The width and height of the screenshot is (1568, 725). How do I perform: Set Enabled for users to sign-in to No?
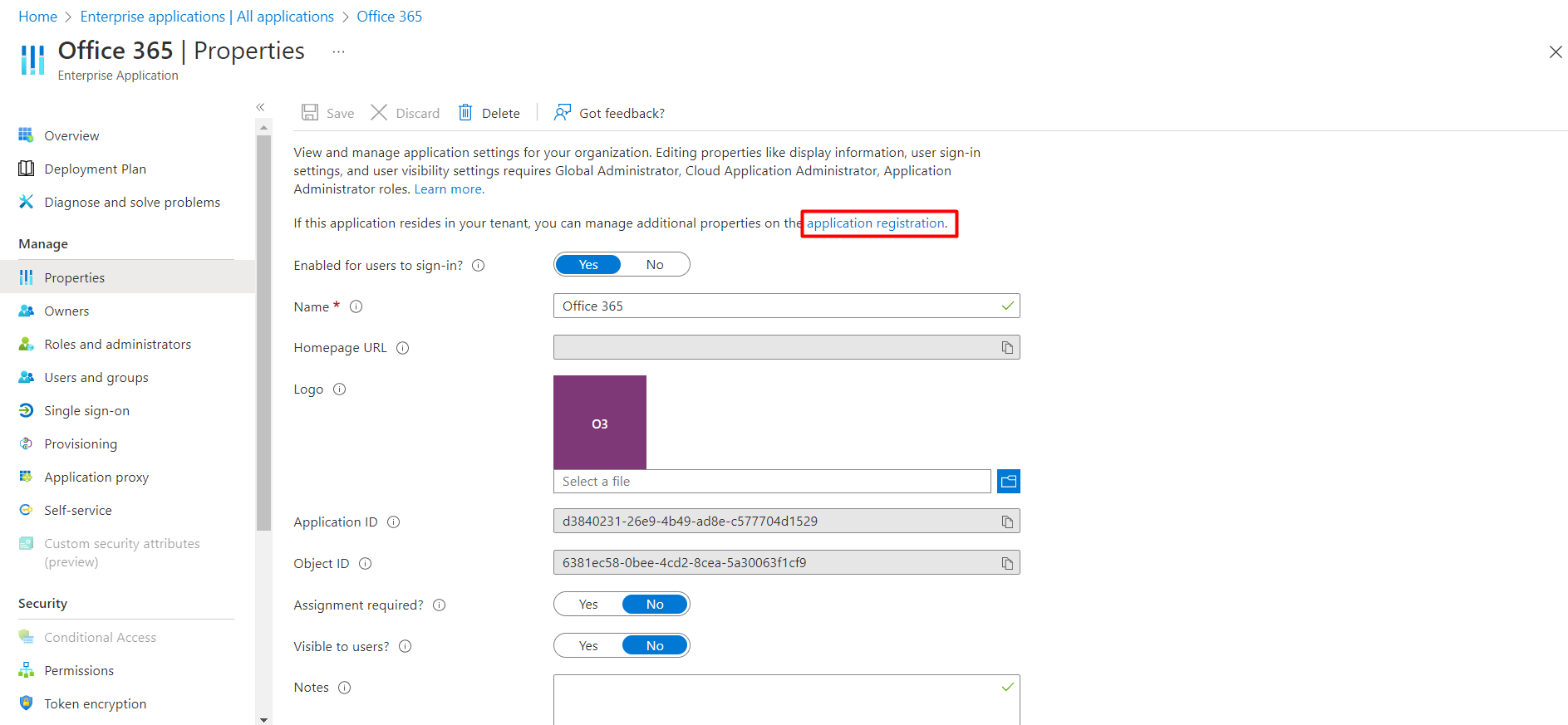pos(655,264)
